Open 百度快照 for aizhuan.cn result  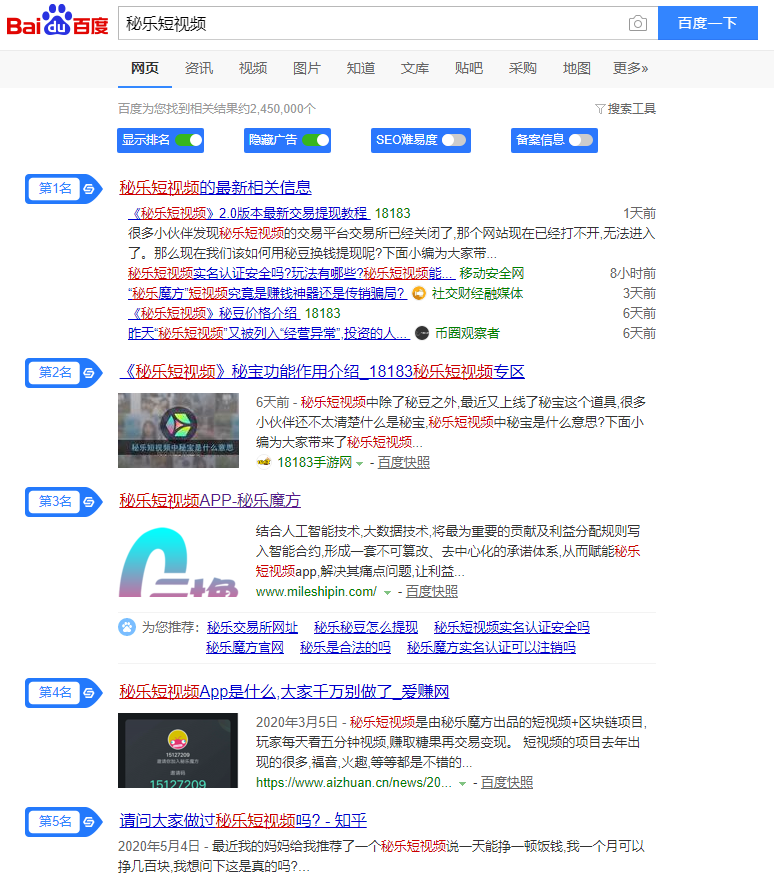507,783
